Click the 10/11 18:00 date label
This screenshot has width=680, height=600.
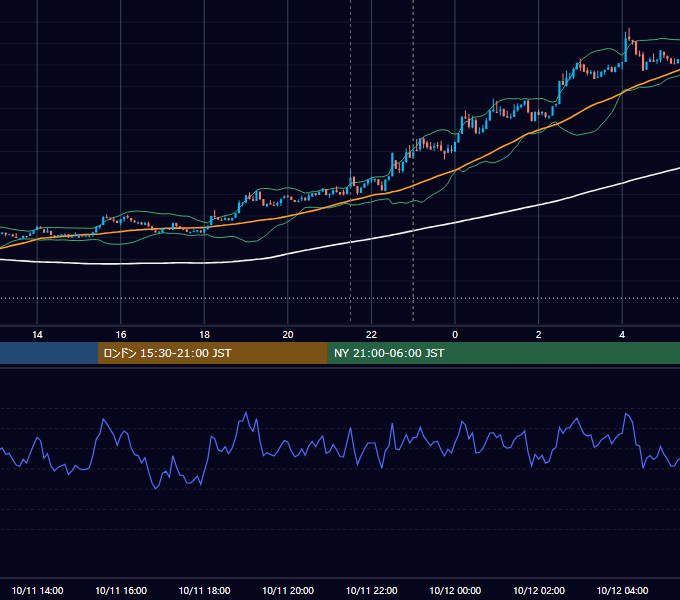[x=204, y=590]
